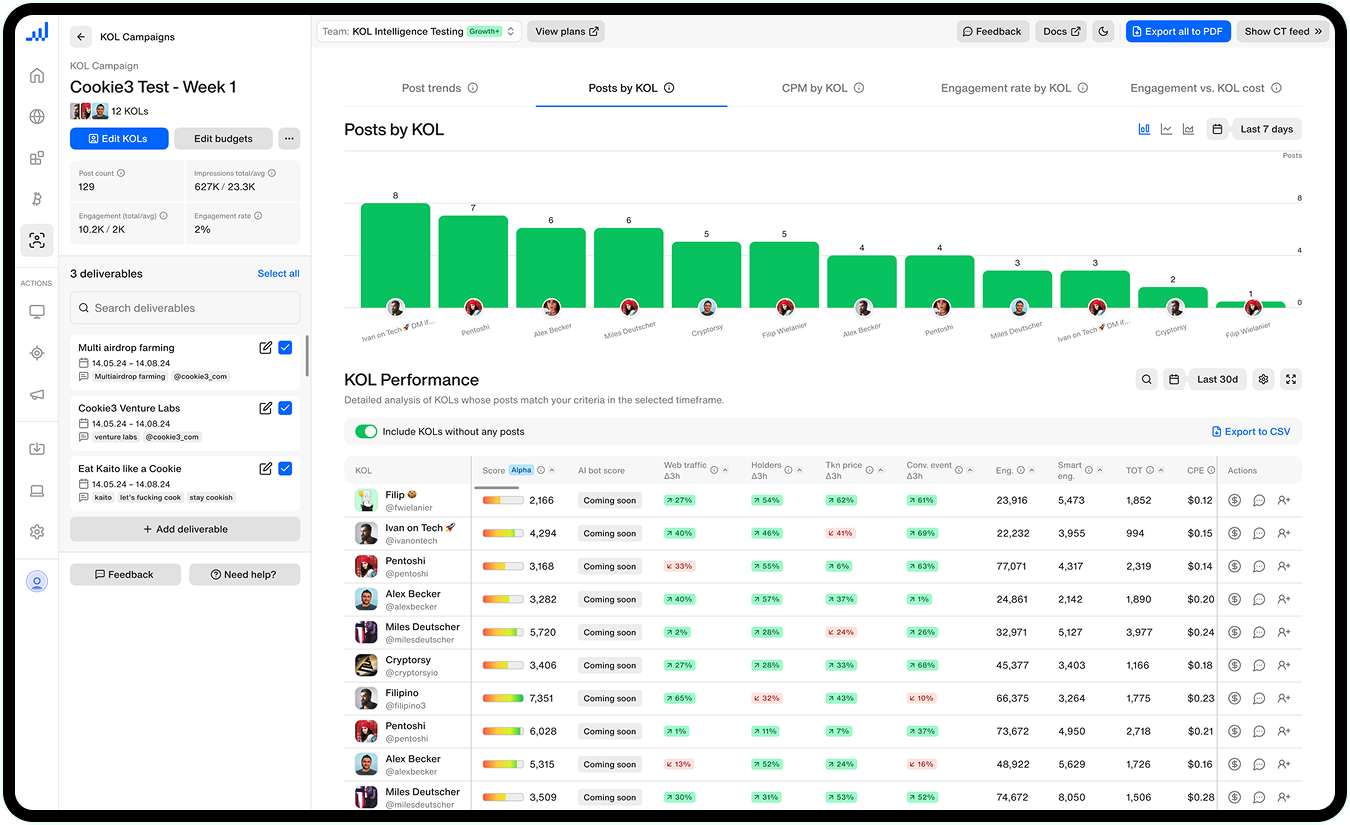Open the Bitcoin token sidebar icon

37,199
